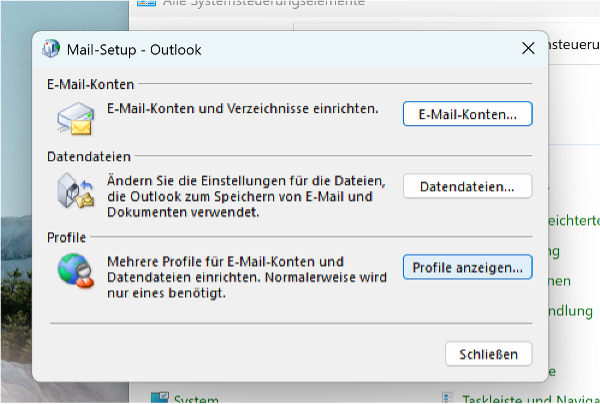Click the Profile globe user icon
Screen dimensions: 600x404
click(76, 271)
